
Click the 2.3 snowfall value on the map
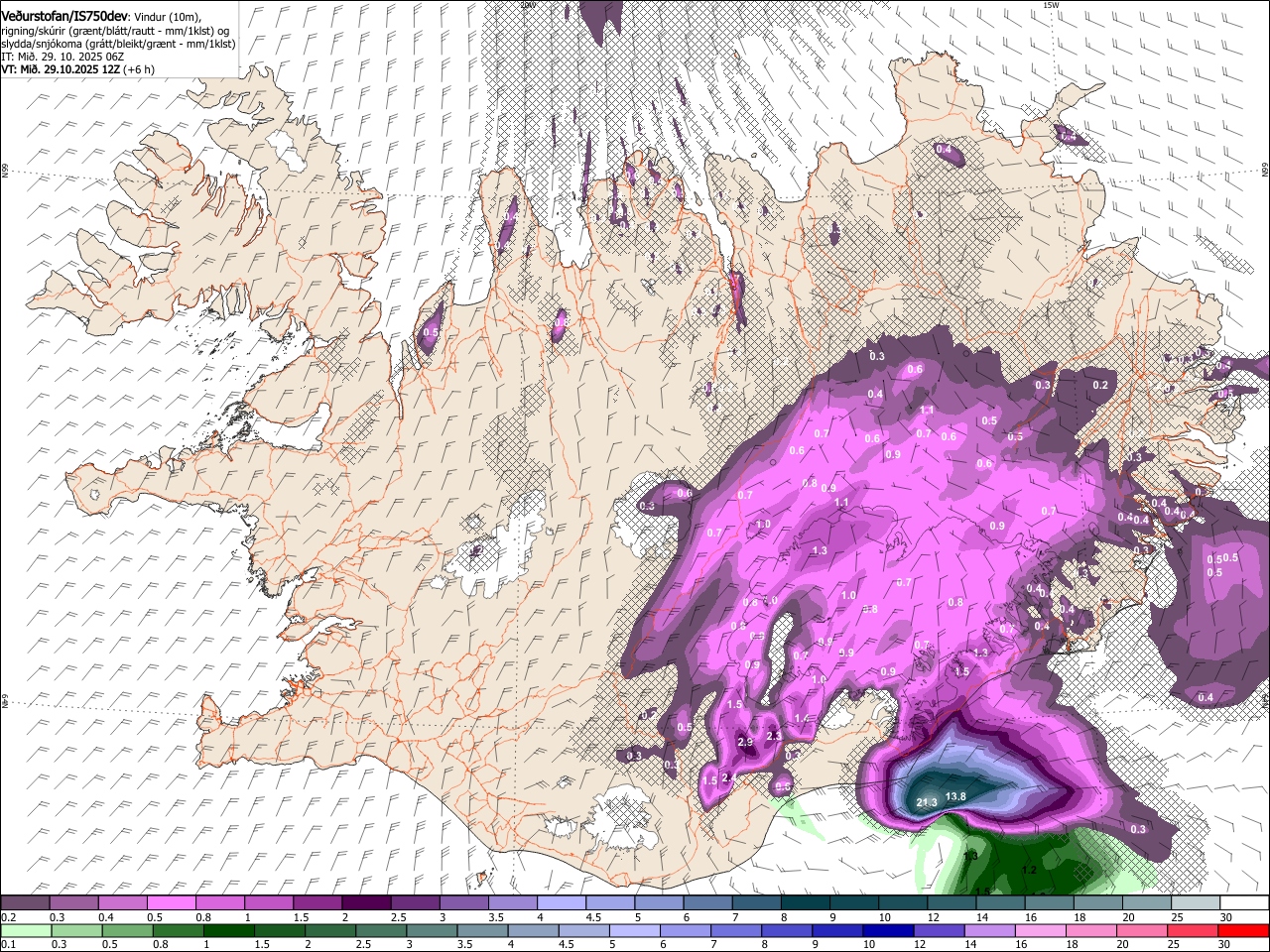click(774, 736)
